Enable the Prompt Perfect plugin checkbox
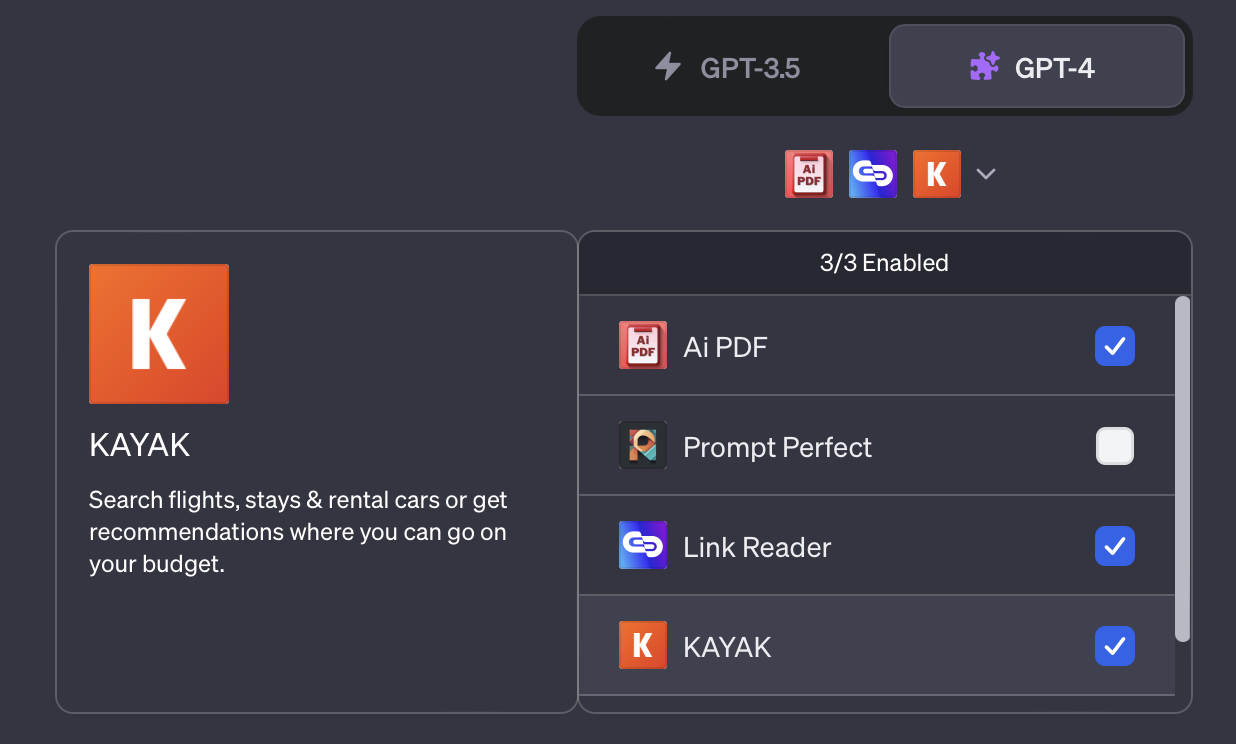Image resolution: width=1236 pixels, height=744 pixels. click(x=1114, y=446)
